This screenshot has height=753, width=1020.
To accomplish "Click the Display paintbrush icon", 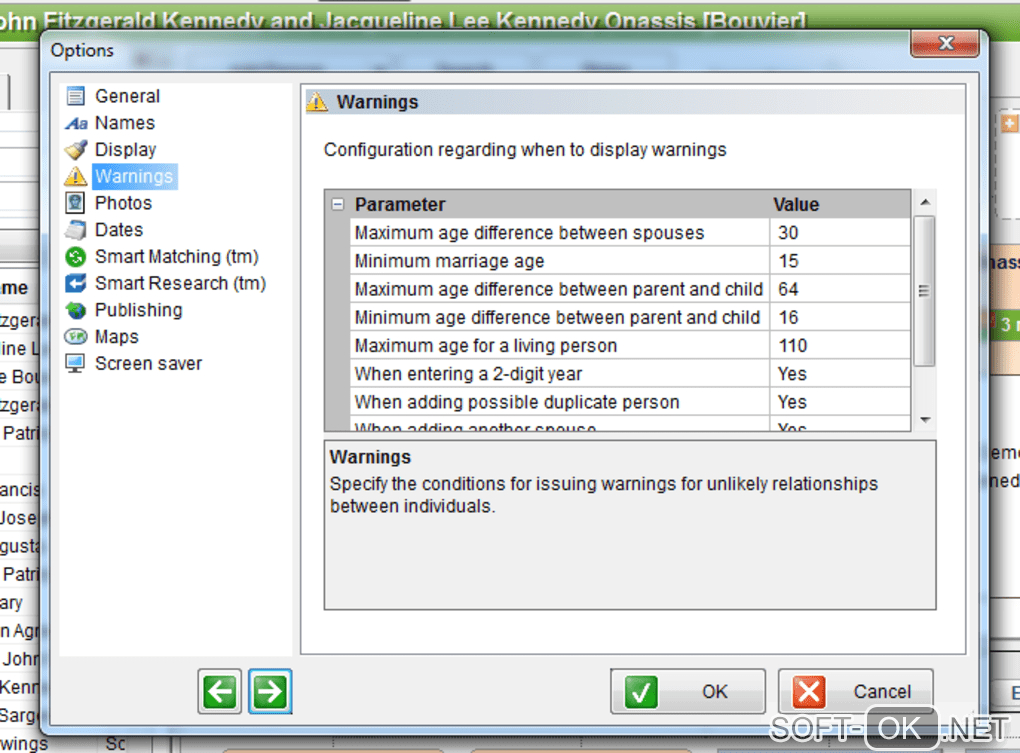I will 75,150.
